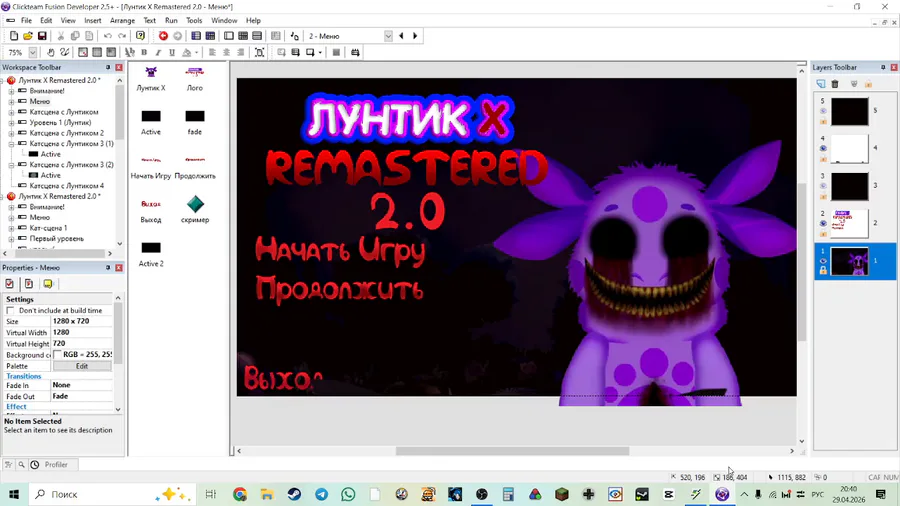
Task: Click the frame editor horizontal scrollbar
Action: pyautogui.click(x=512, y=451)
